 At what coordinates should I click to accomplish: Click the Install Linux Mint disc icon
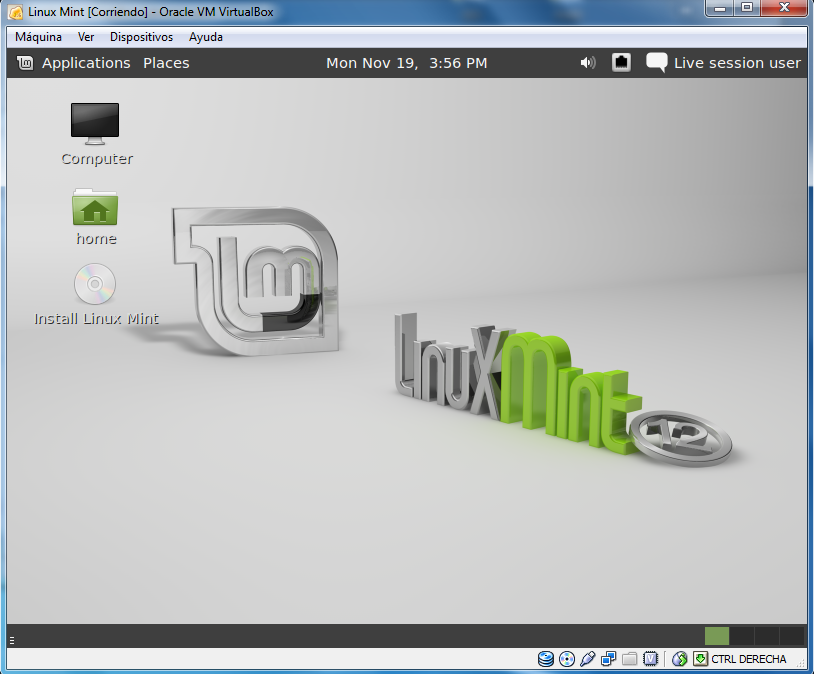[95, 284]
